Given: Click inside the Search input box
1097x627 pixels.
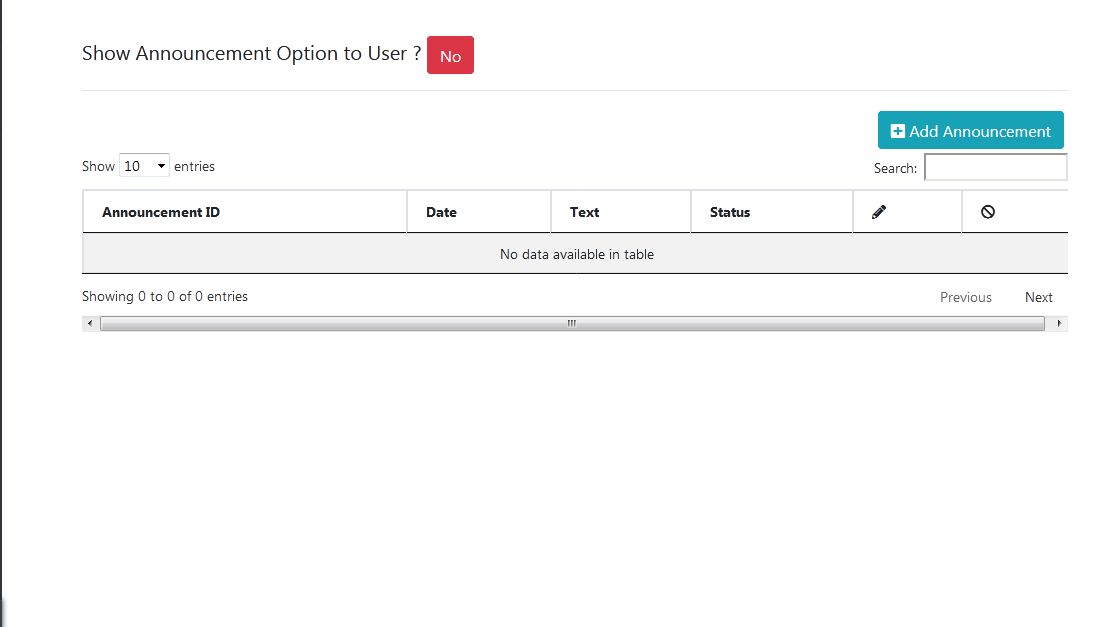Looking at the screenshot, I should coord(995,167).
